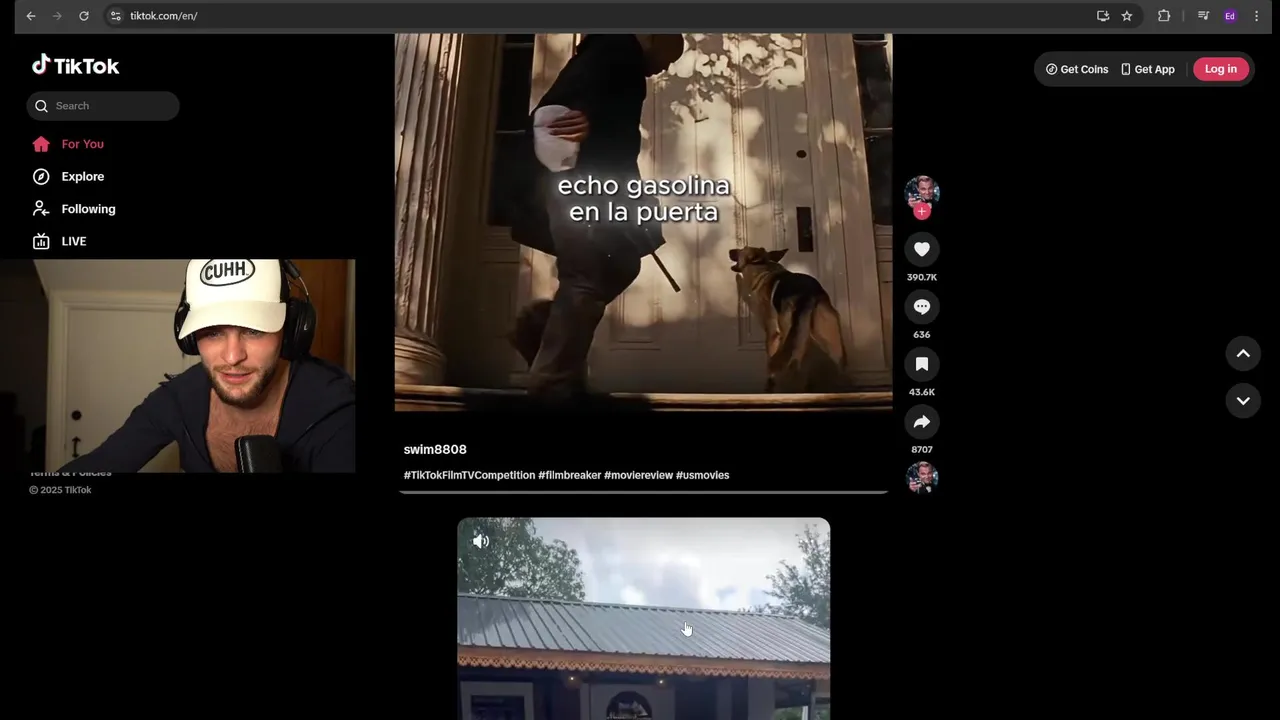The image size is (1280, 720).
Task: Open comments via speech bubble icon
Action: tap(922, 307)
